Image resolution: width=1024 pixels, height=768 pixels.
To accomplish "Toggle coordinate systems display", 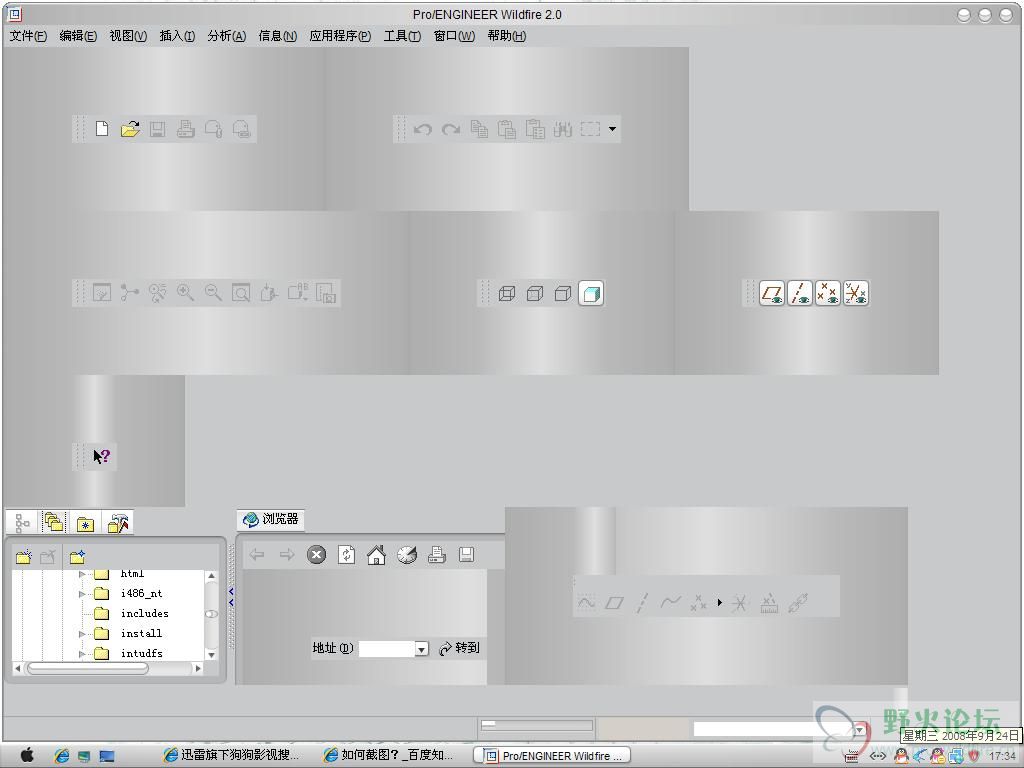I will coord(856,293).
